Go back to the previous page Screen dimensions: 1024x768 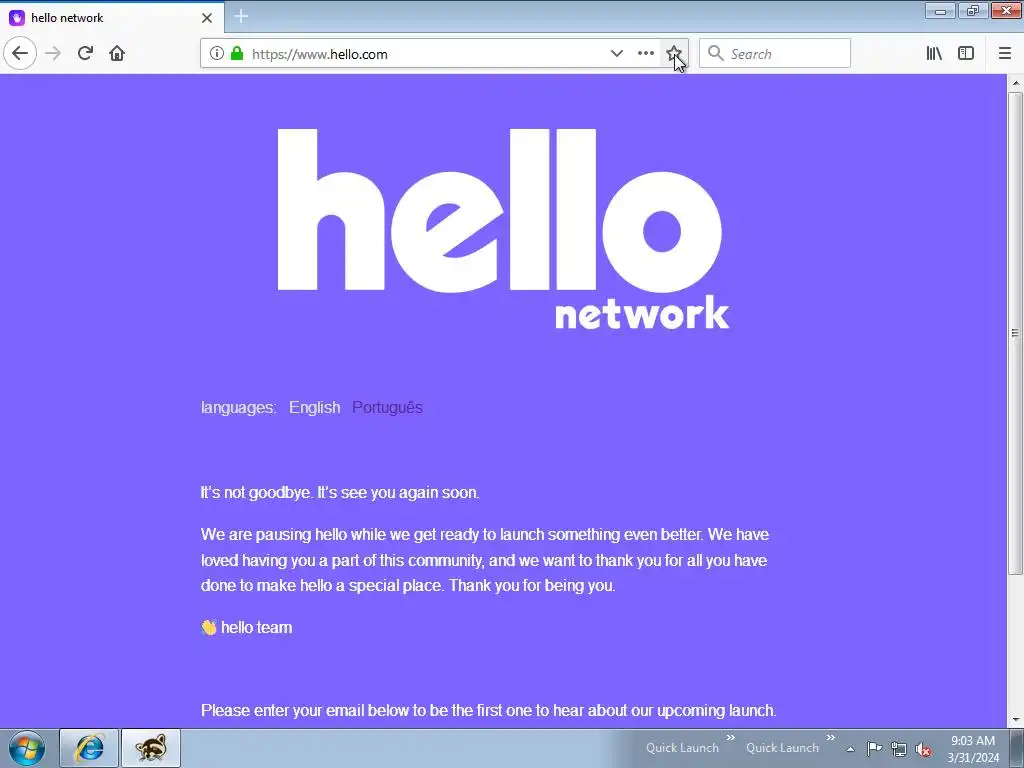[20, 53]
